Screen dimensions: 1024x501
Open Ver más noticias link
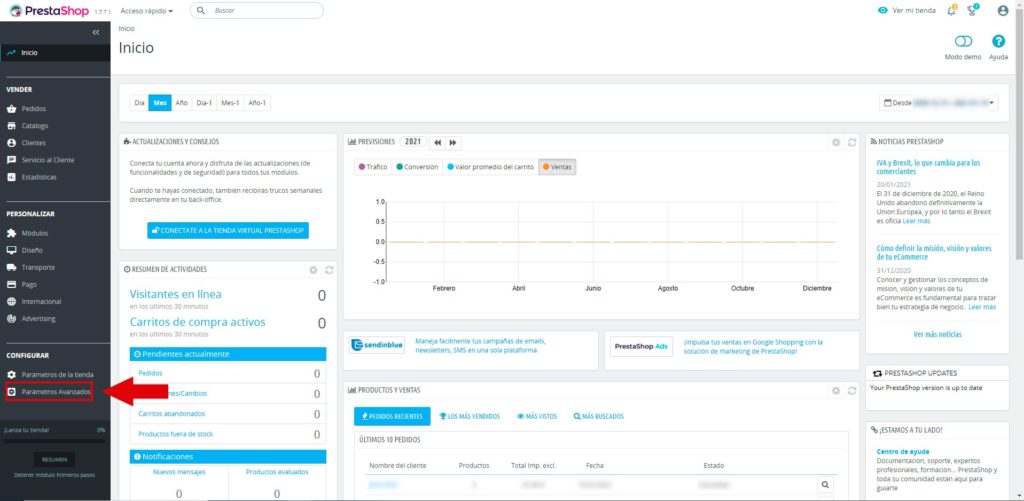click(x=937, y=334)
